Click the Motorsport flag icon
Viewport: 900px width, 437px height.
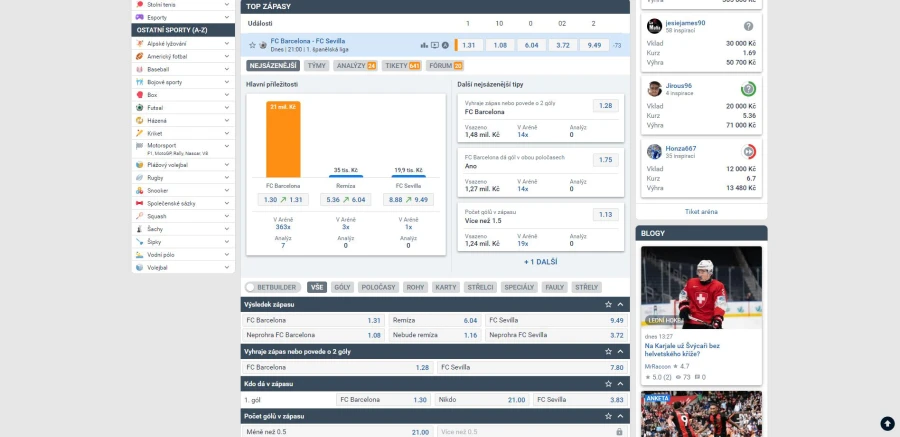click(x=139, y=146)
